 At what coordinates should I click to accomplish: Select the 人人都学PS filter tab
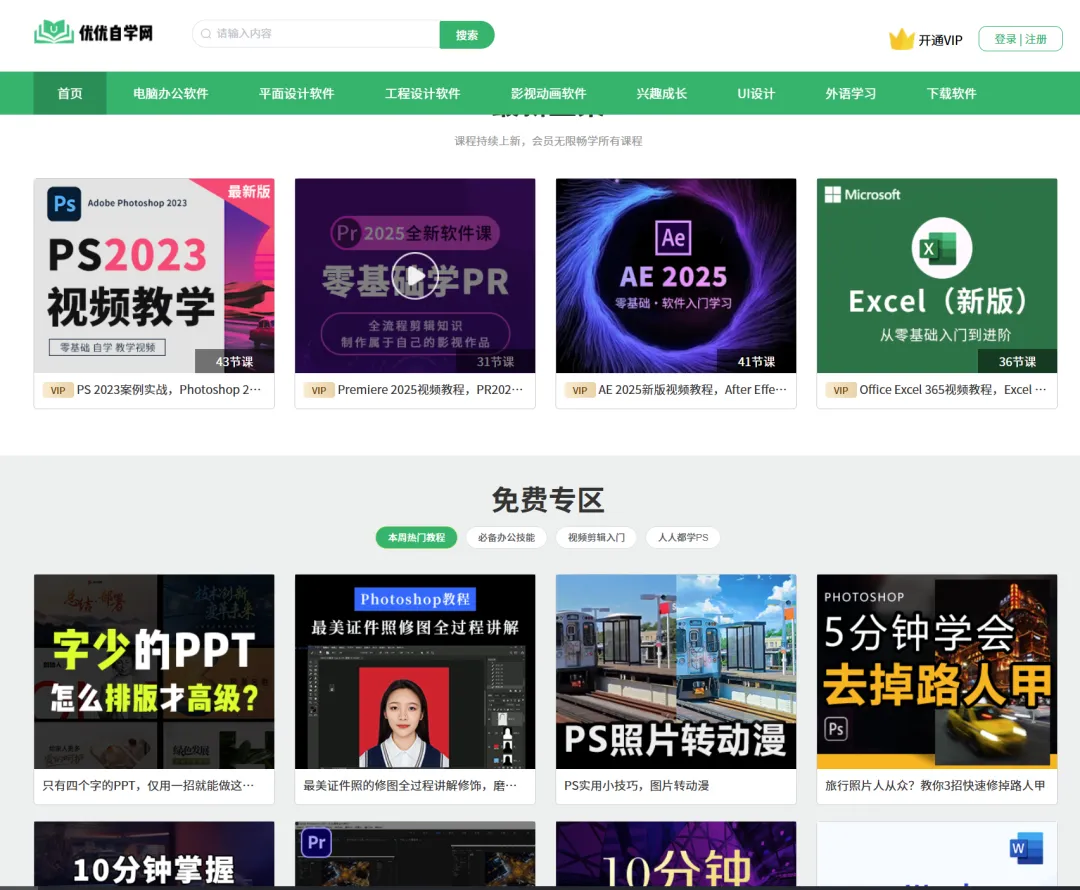coord(683,537)
